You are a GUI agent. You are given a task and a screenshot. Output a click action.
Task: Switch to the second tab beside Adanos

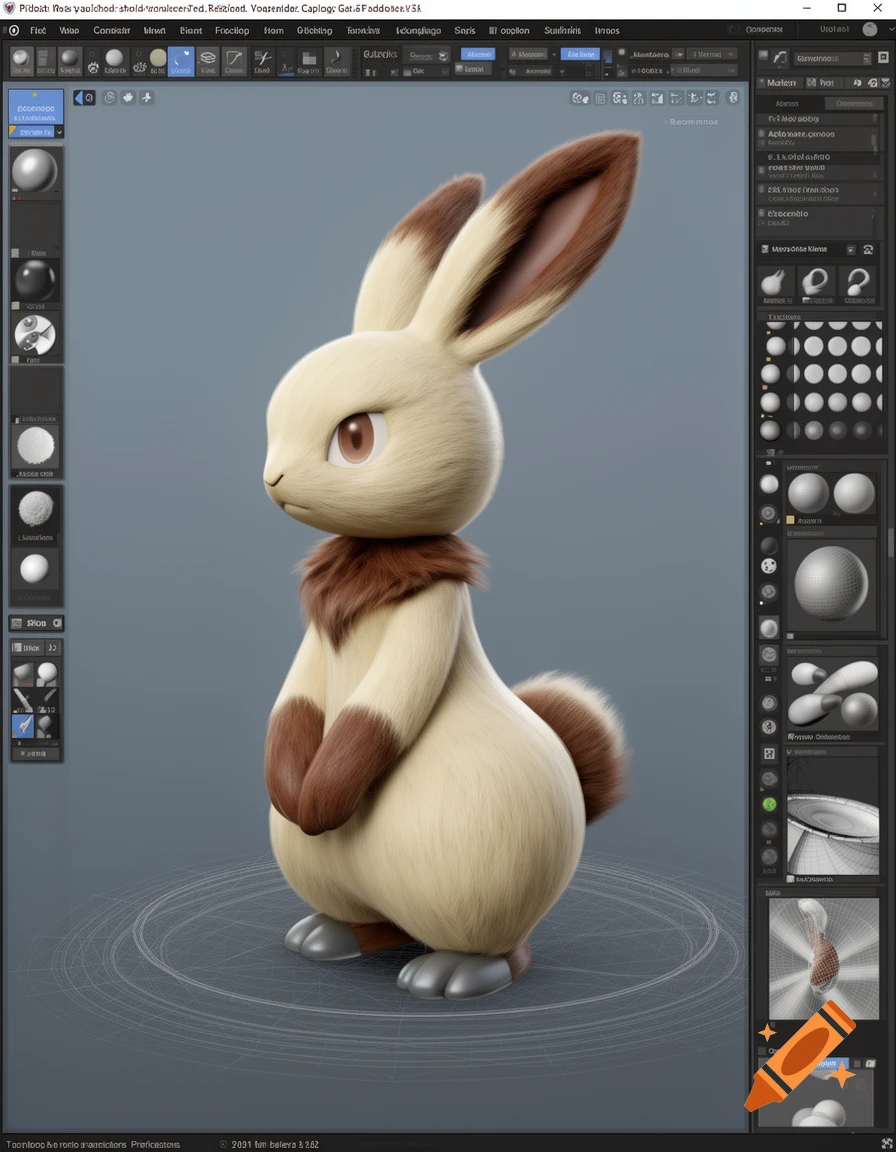(854, 104)
